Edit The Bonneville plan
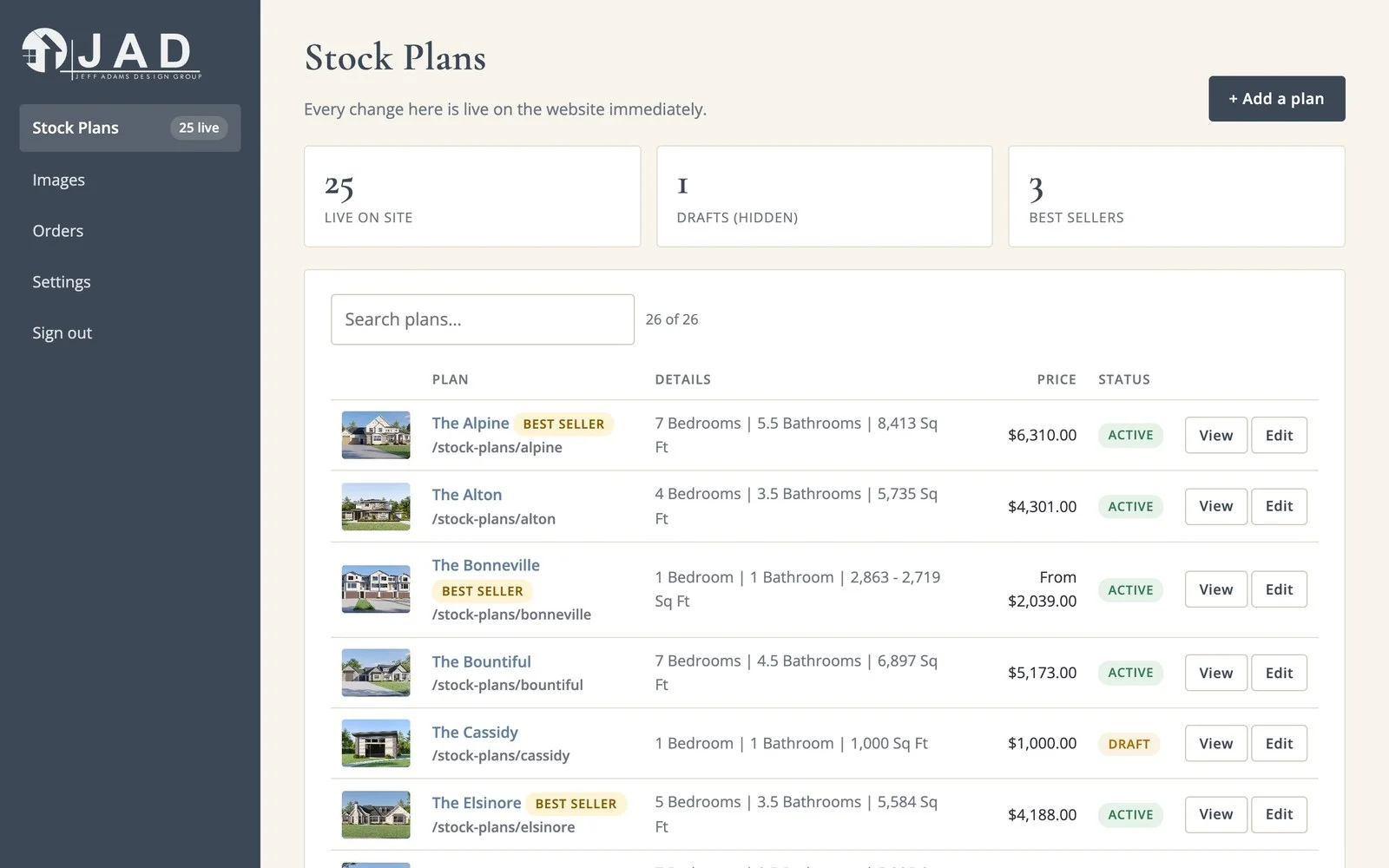This screenshot has width=1389, height=868. pos(1279,589)
